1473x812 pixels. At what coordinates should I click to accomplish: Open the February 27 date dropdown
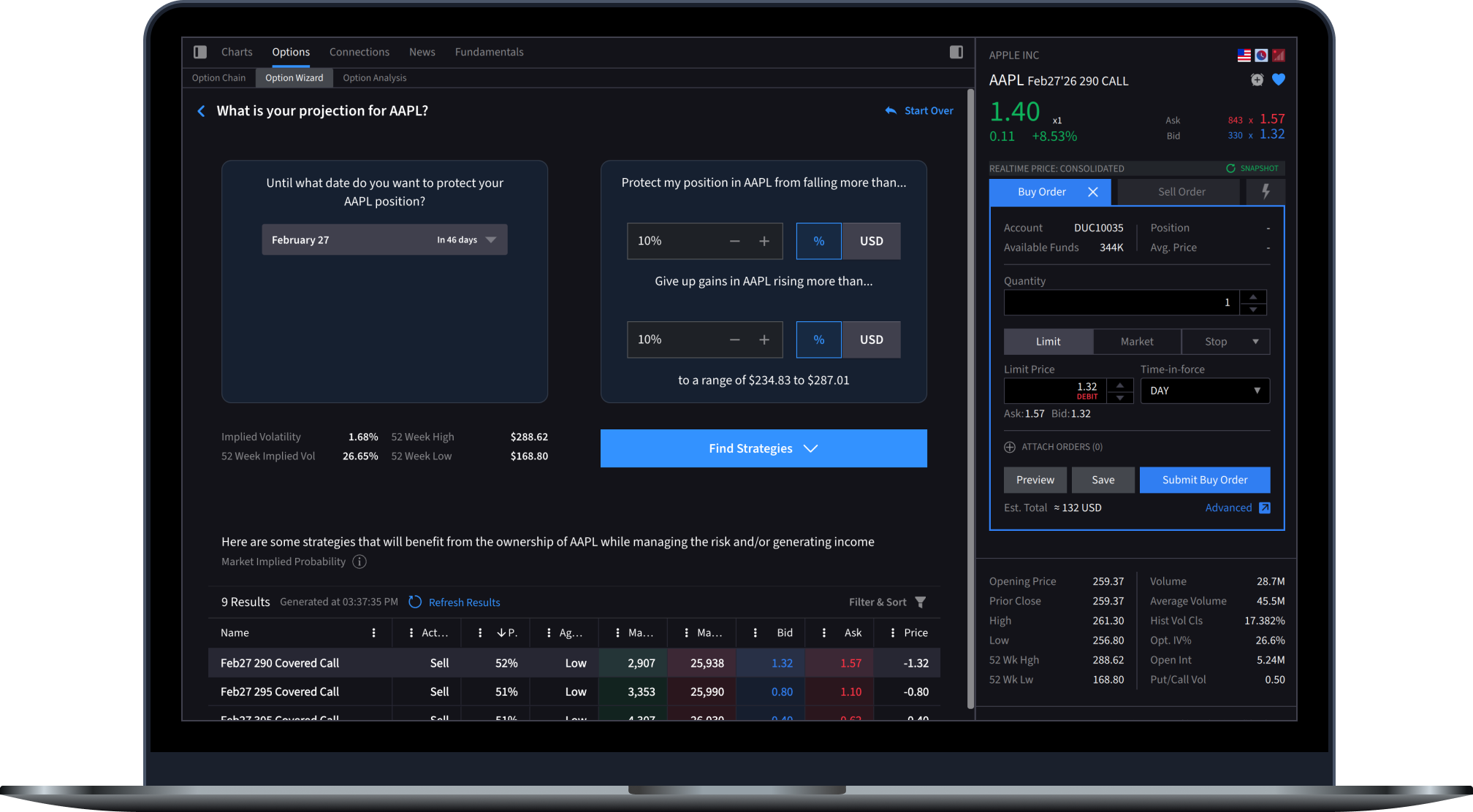pos(384,240)
